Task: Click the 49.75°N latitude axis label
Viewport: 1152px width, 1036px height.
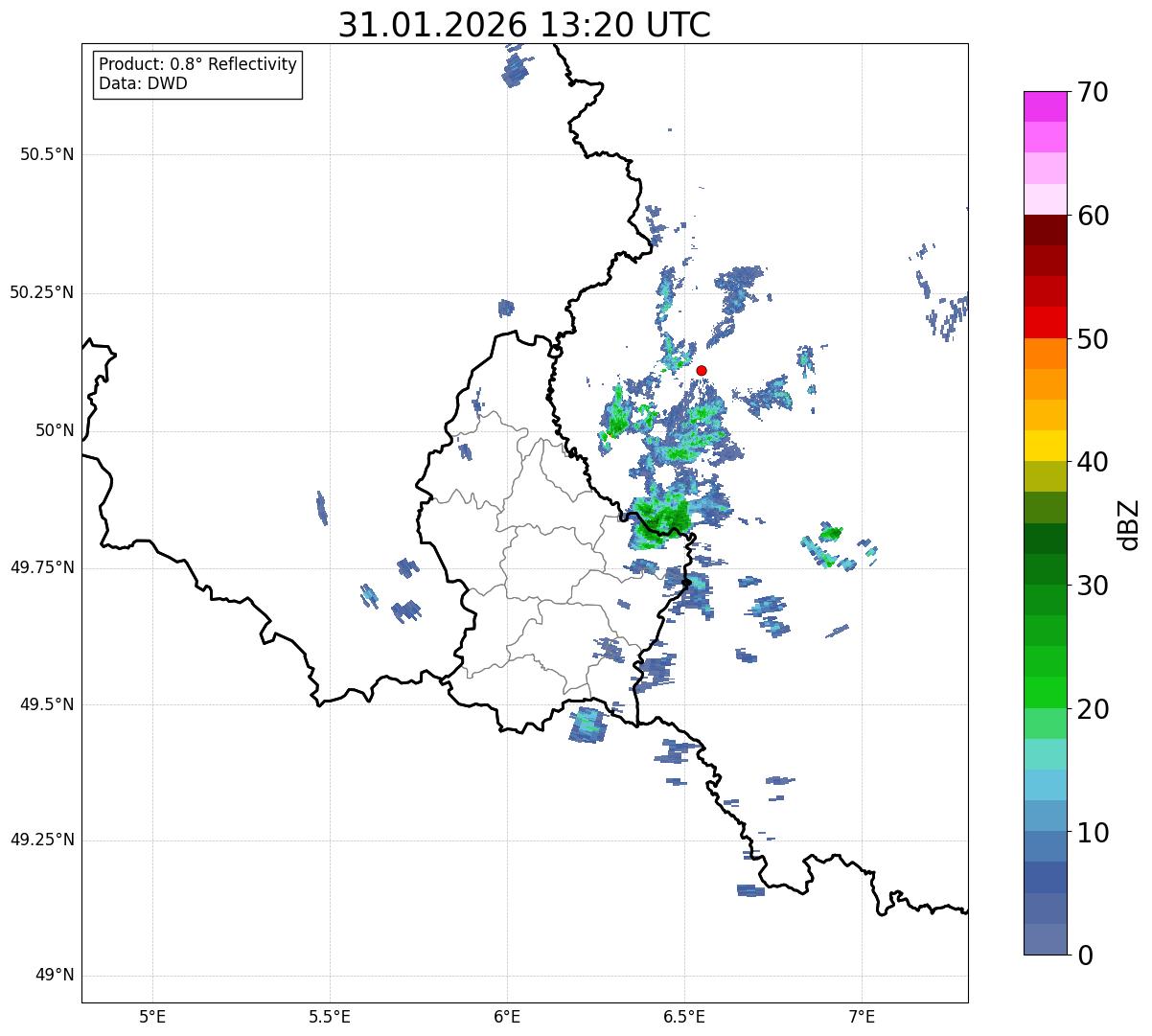Action: click(42, 567)
